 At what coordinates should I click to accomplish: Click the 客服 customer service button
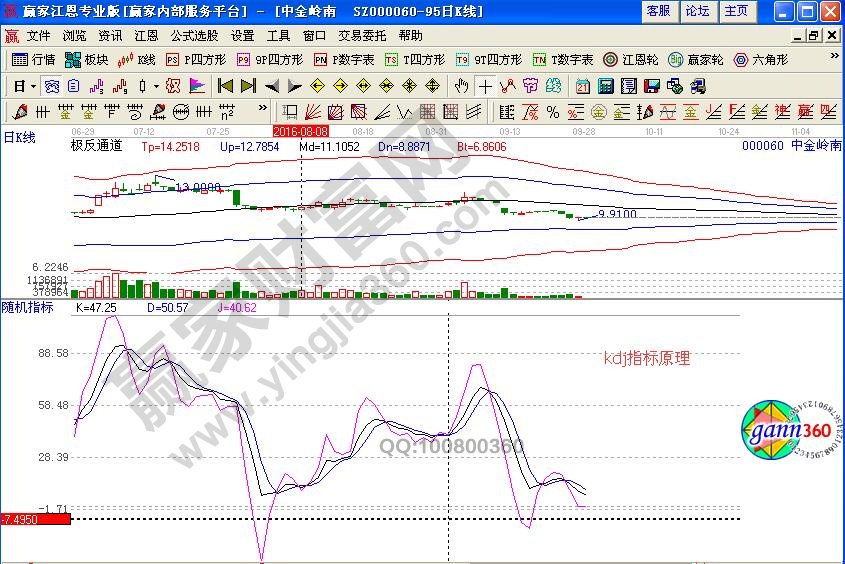click(x=658, y=10)
